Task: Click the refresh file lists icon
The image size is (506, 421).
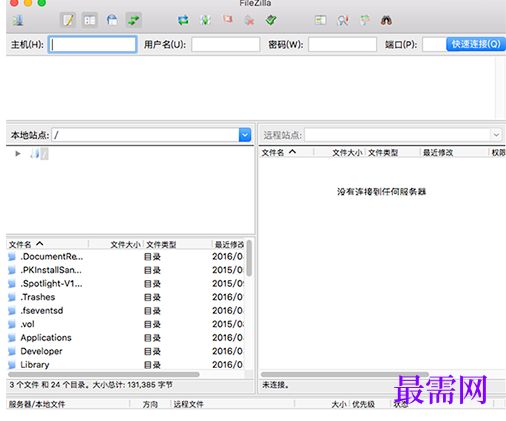Action: point(183,21)
